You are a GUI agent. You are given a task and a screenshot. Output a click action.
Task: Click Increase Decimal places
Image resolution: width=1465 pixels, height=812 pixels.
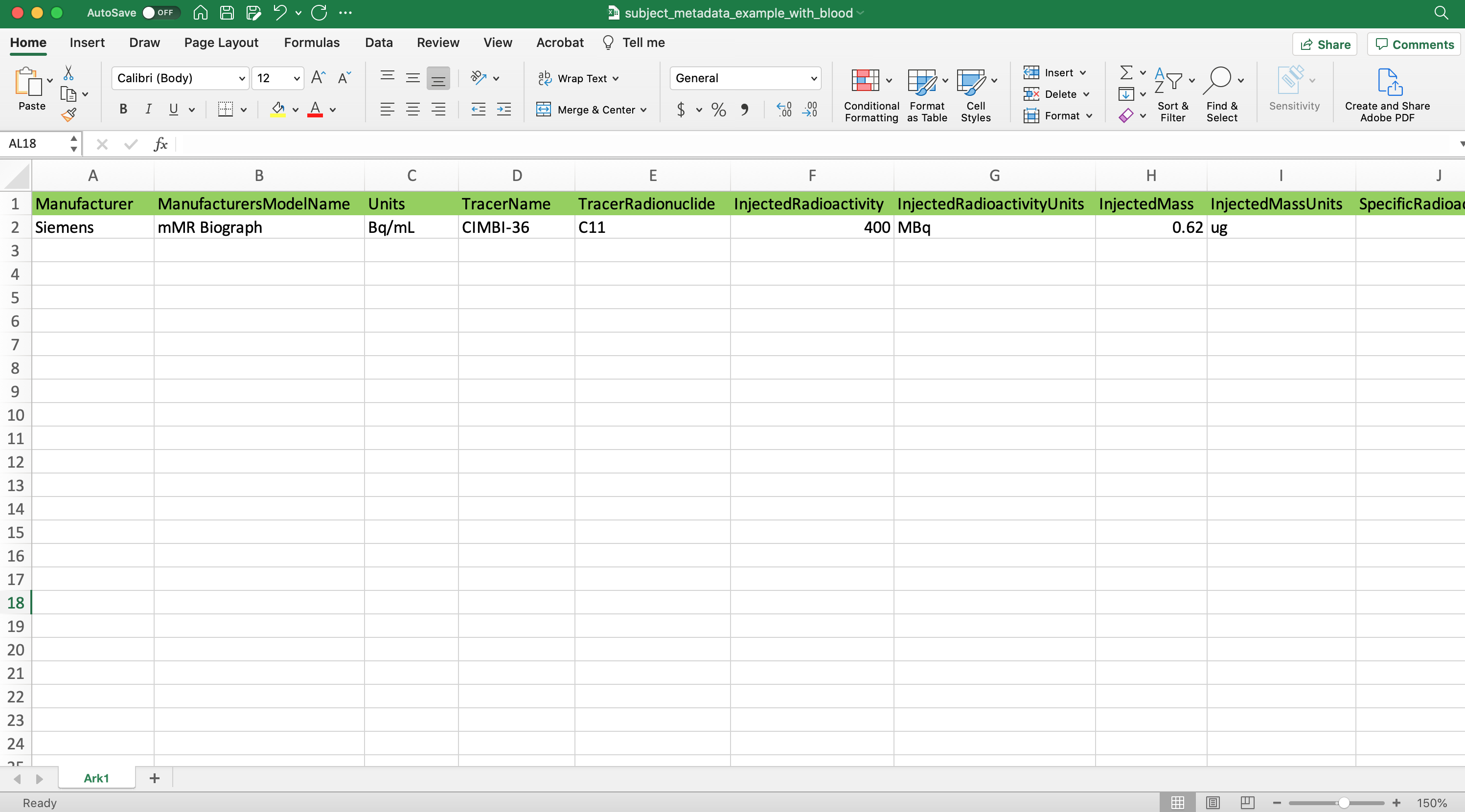coord(784,109)
